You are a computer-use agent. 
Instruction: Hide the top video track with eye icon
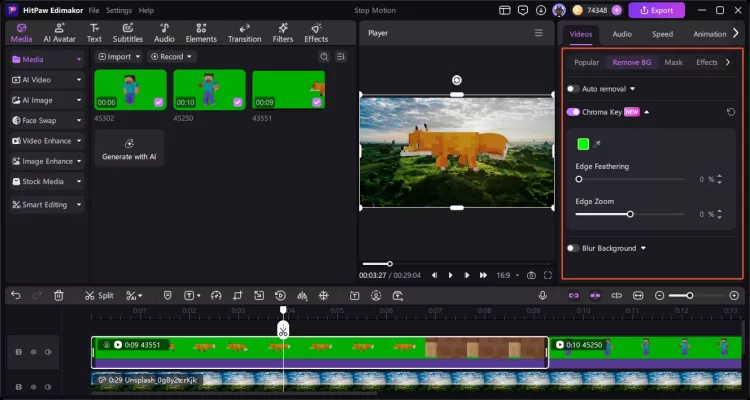pyautogui.click(x=33, y=352)
